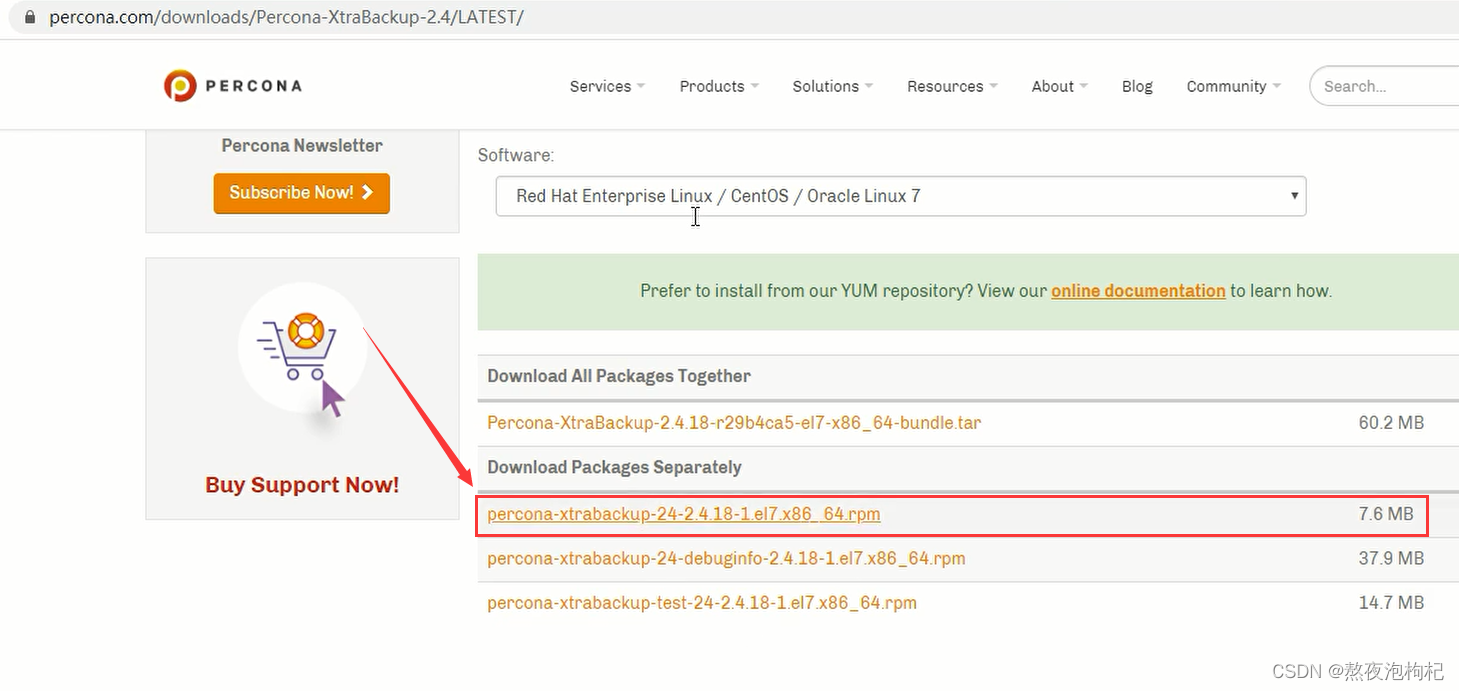Open the Services menu
This screenshot has height=691, width=1459.
[607, 86]
